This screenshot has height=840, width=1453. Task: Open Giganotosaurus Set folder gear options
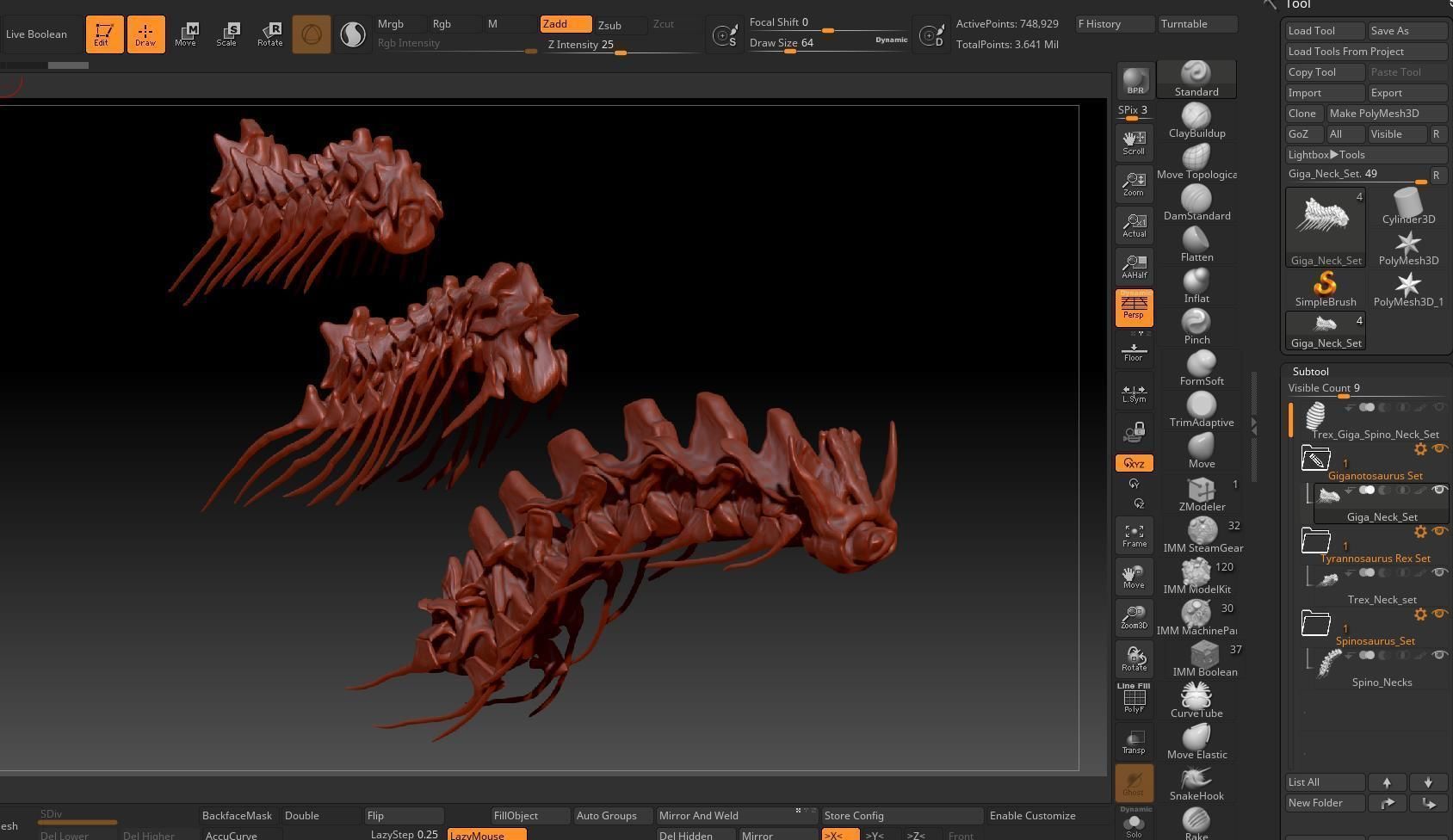click(1420, 449)
